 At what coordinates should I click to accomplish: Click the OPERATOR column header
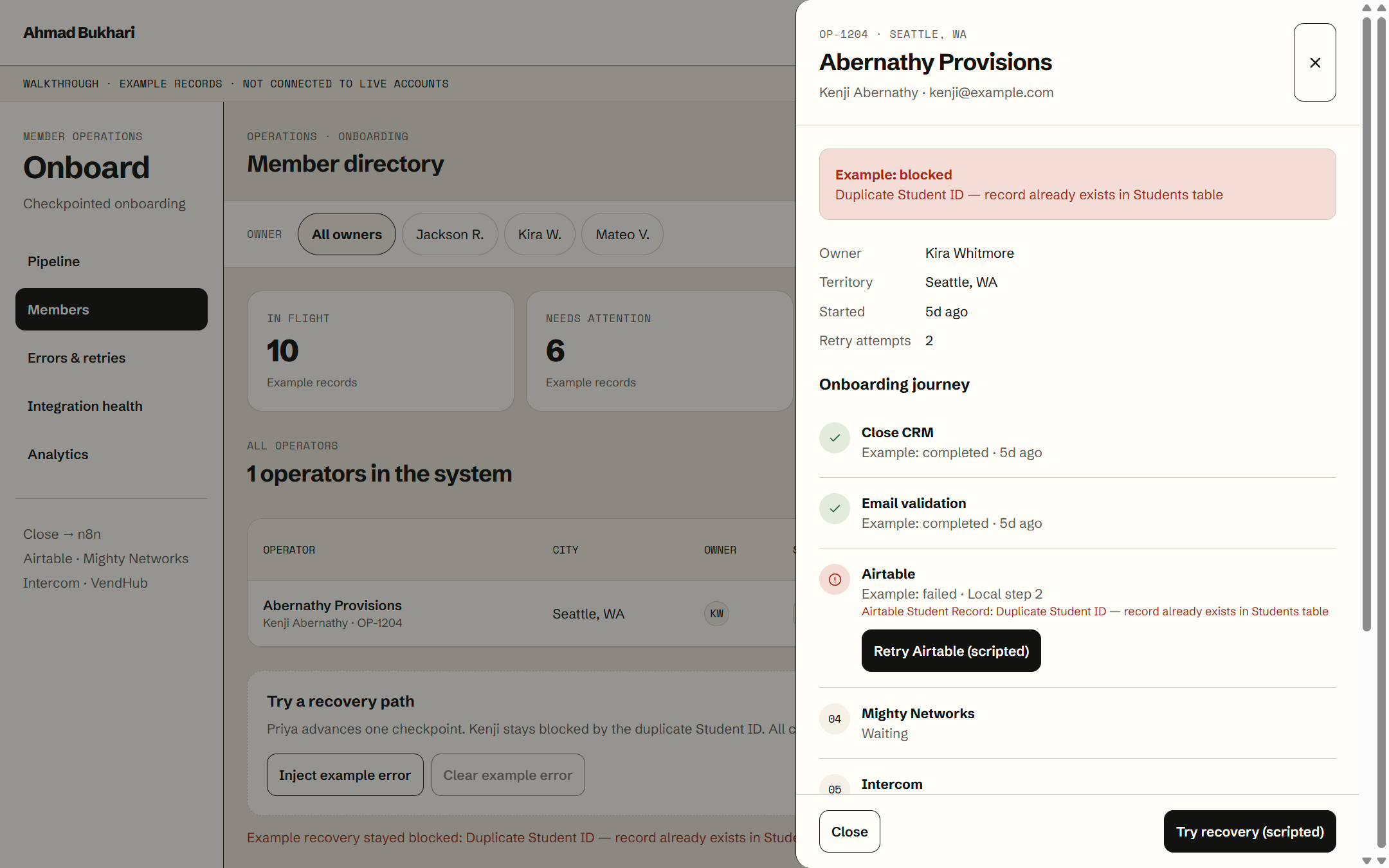coord(289,550)
